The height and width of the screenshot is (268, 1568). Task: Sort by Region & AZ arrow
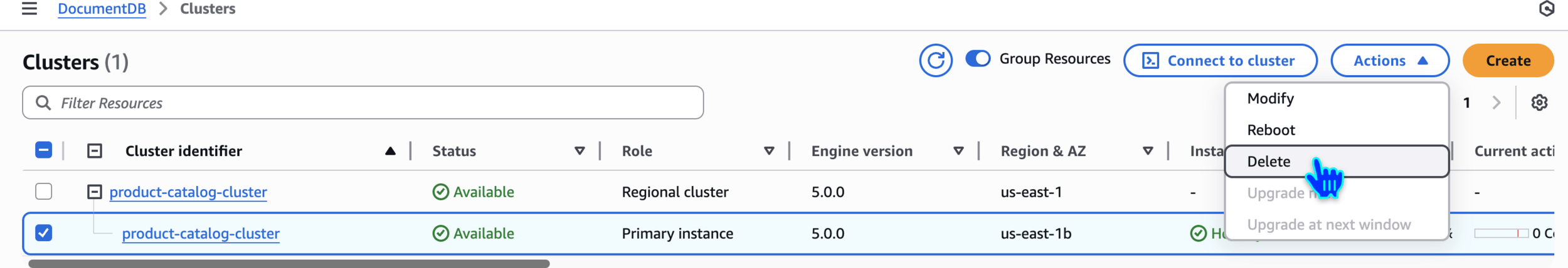tap(1148, 151)
